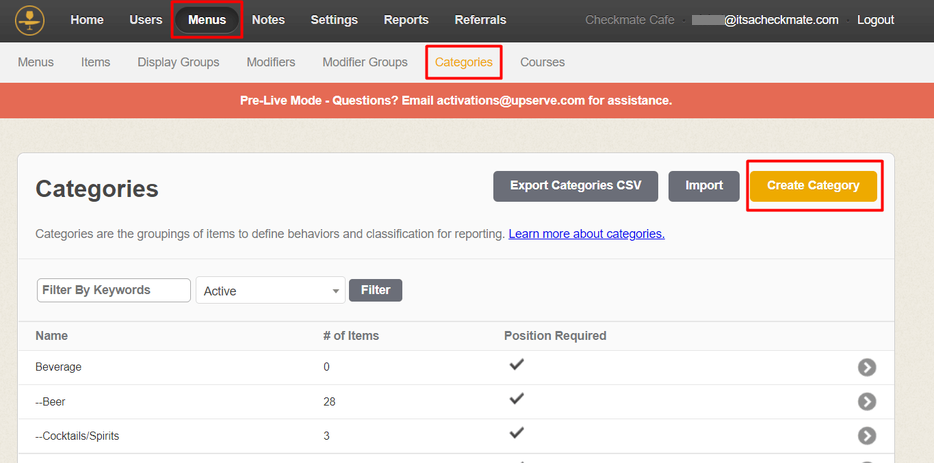Click the Upserve logo icon

point(30,20)
